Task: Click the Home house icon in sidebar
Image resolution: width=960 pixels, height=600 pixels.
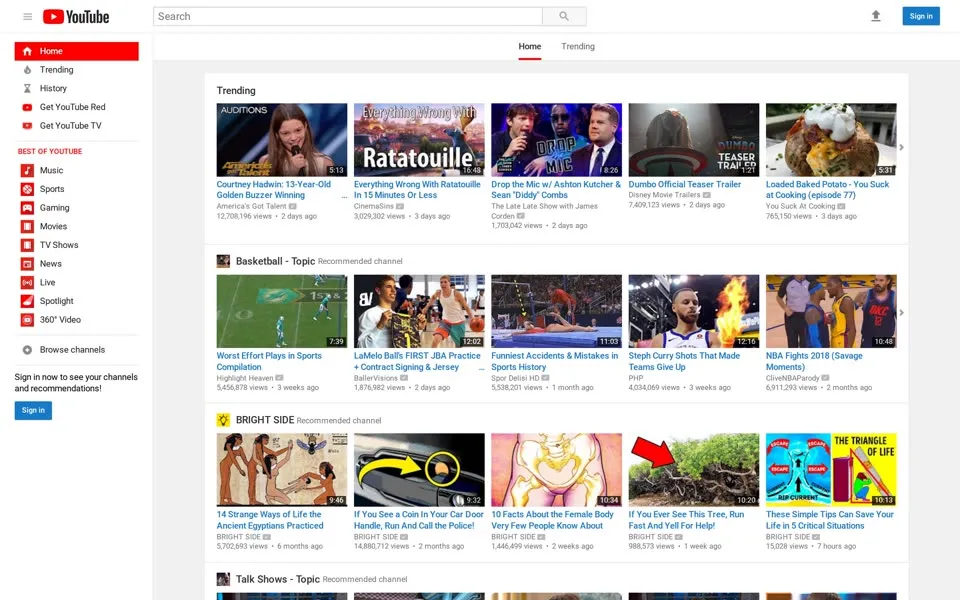Action: (27, 51)
